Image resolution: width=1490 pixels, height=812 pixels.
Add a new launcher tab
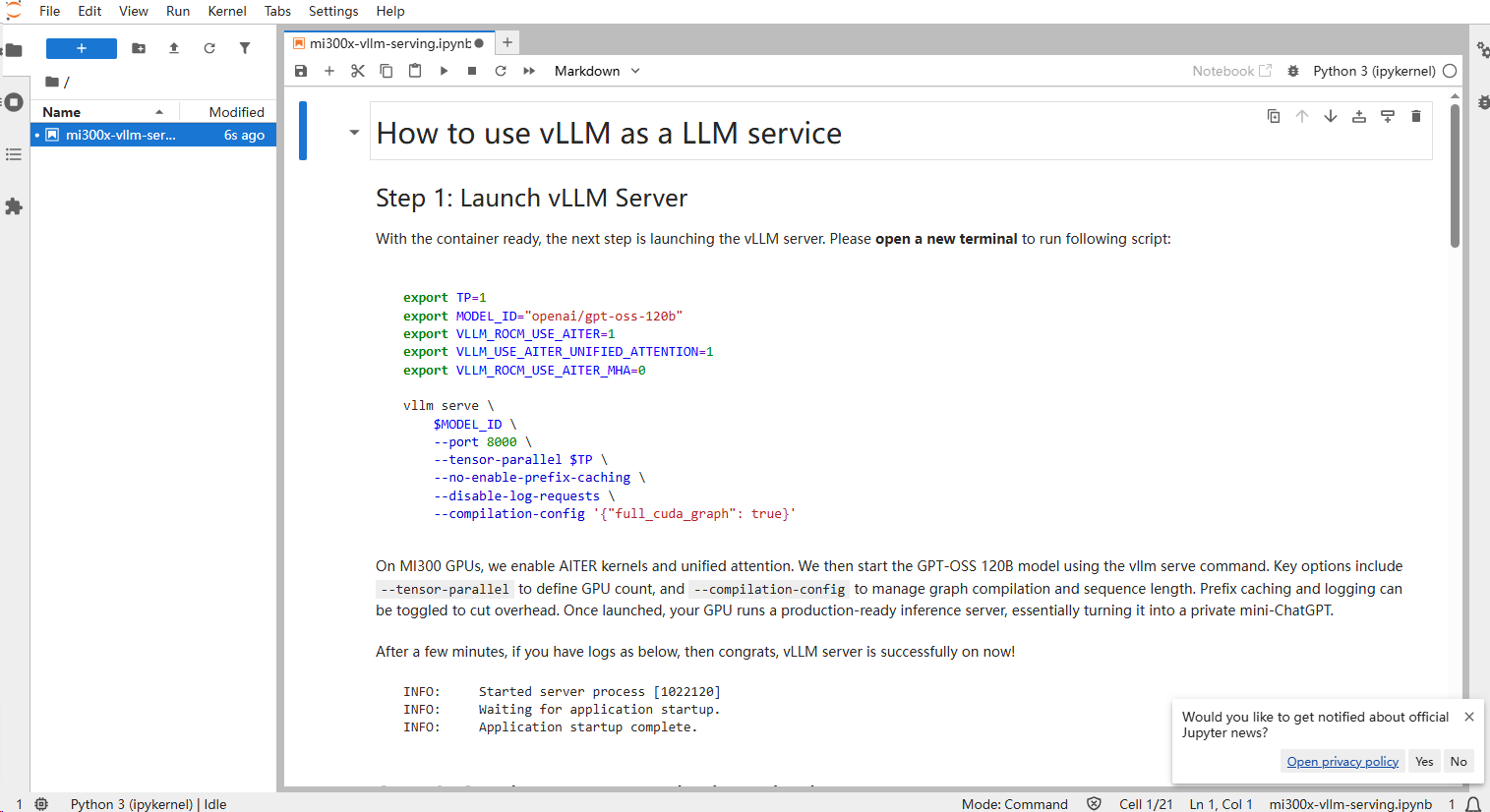pos(507,42)
